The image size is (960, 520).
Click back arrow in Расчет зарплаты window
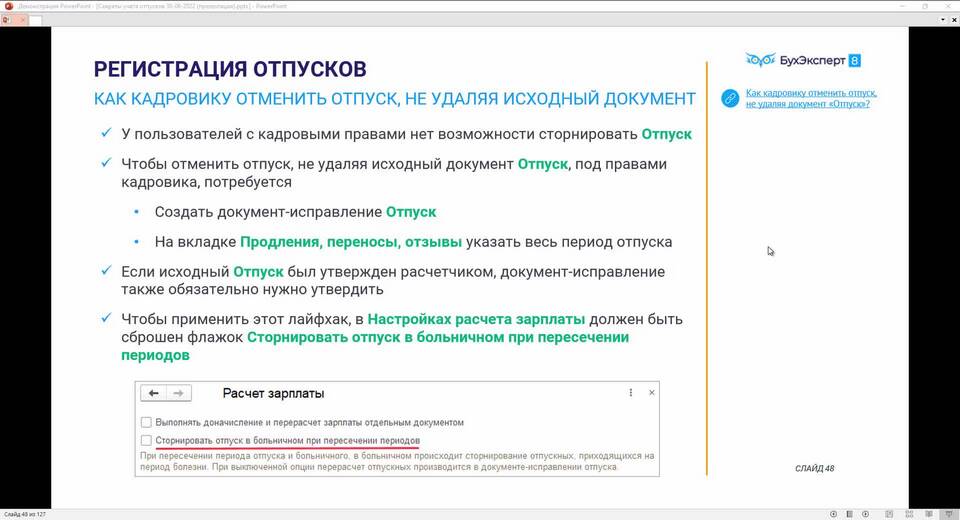point(154,394)
